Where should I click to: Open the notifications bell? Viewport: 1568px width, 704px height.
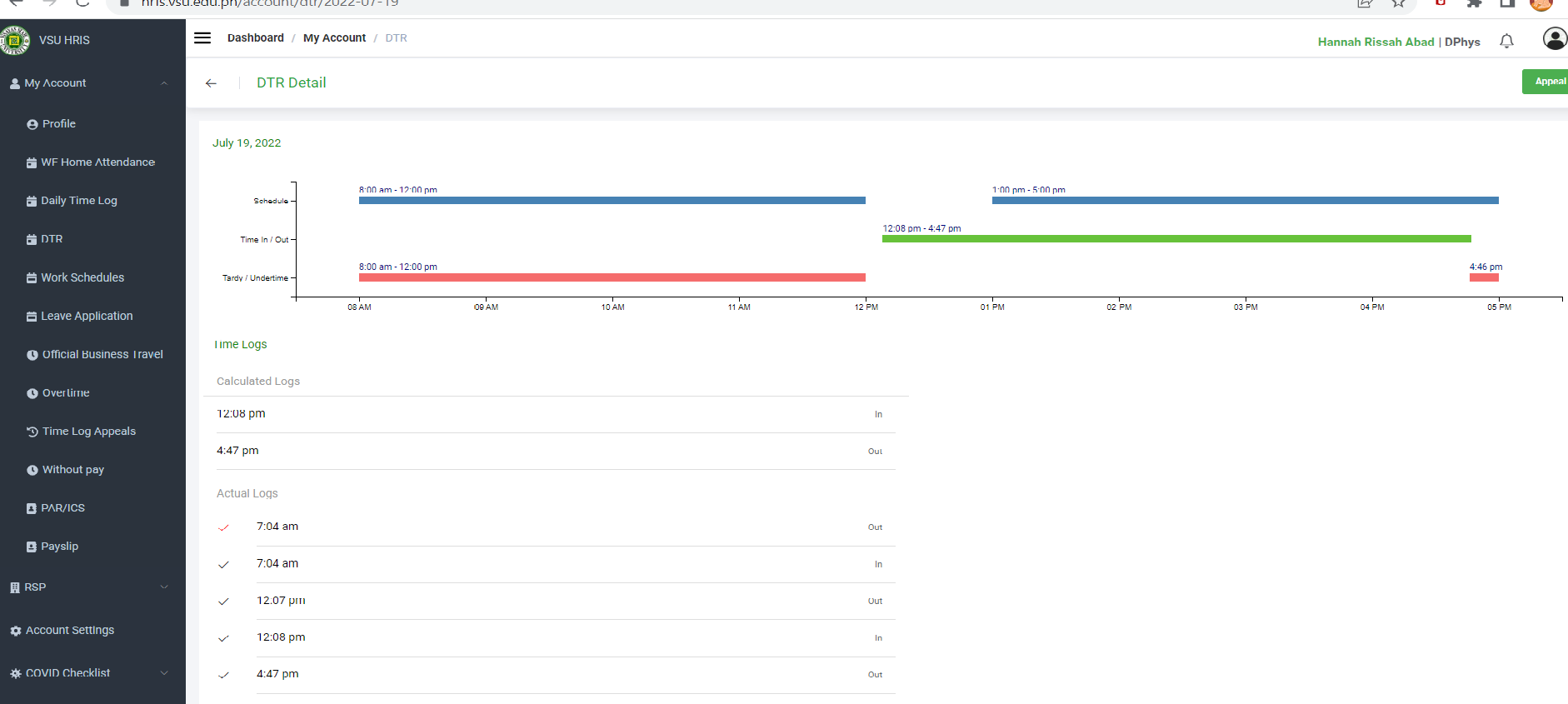click(x=1506, y=41)
